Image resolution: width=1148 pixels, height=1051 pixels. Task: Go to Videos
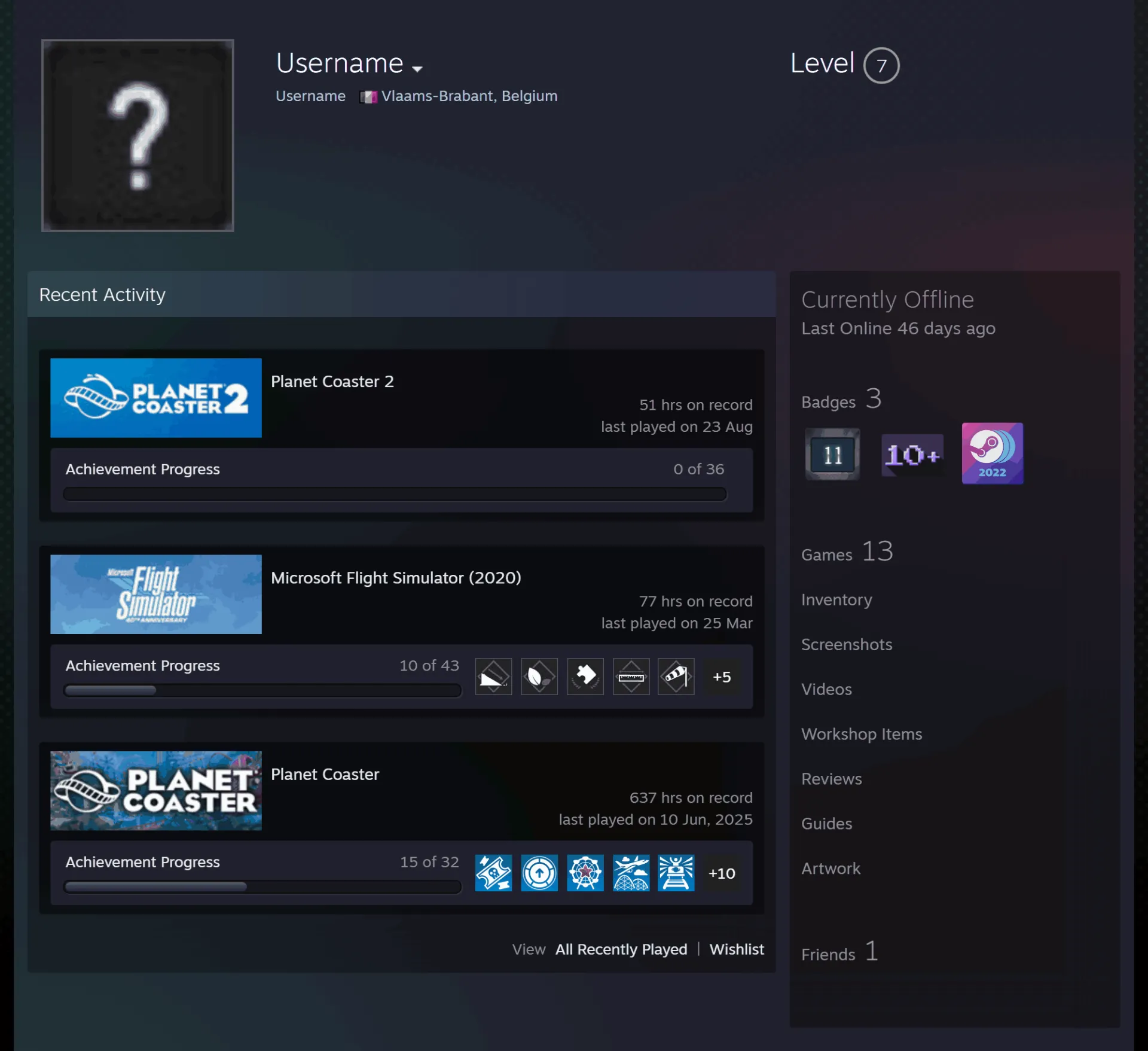826,689
